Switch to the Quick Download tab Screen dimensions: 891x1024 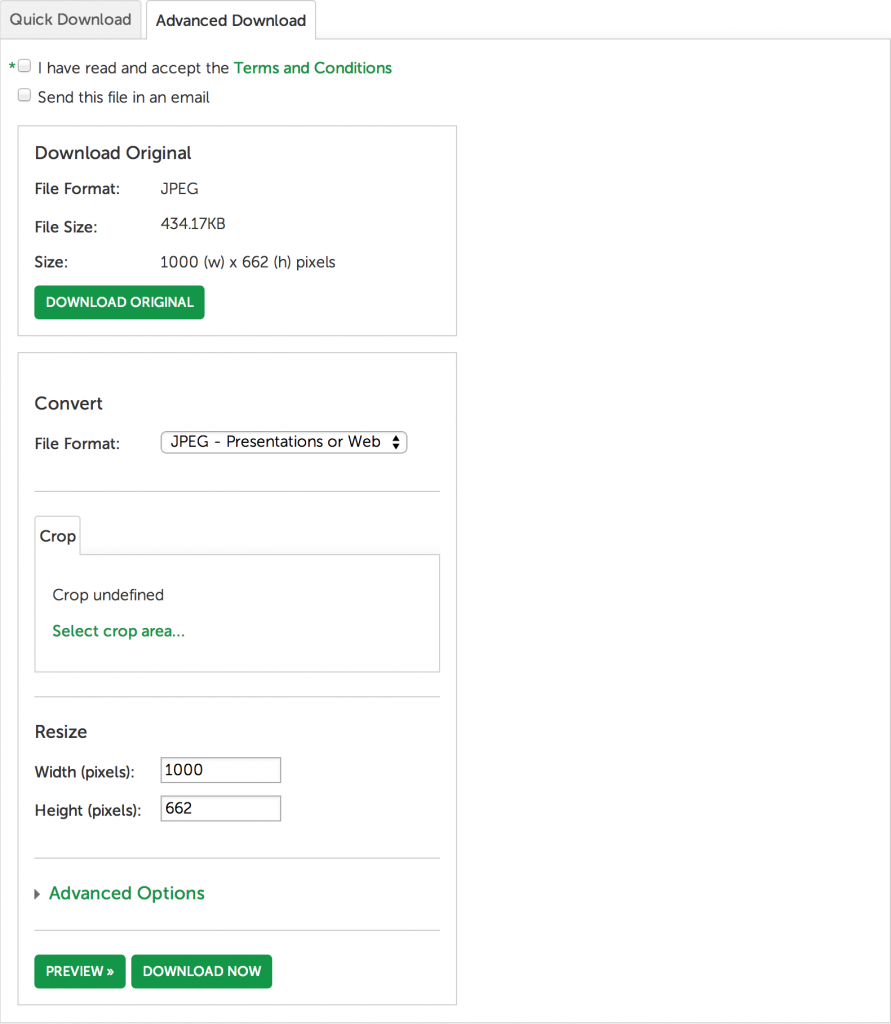tap(70, 19)
